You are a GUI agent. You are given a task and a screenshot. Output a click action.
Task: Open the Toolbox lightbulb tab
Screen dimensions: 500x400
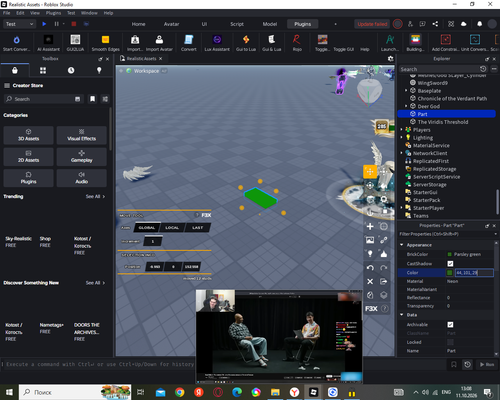(x=99, y=70)
